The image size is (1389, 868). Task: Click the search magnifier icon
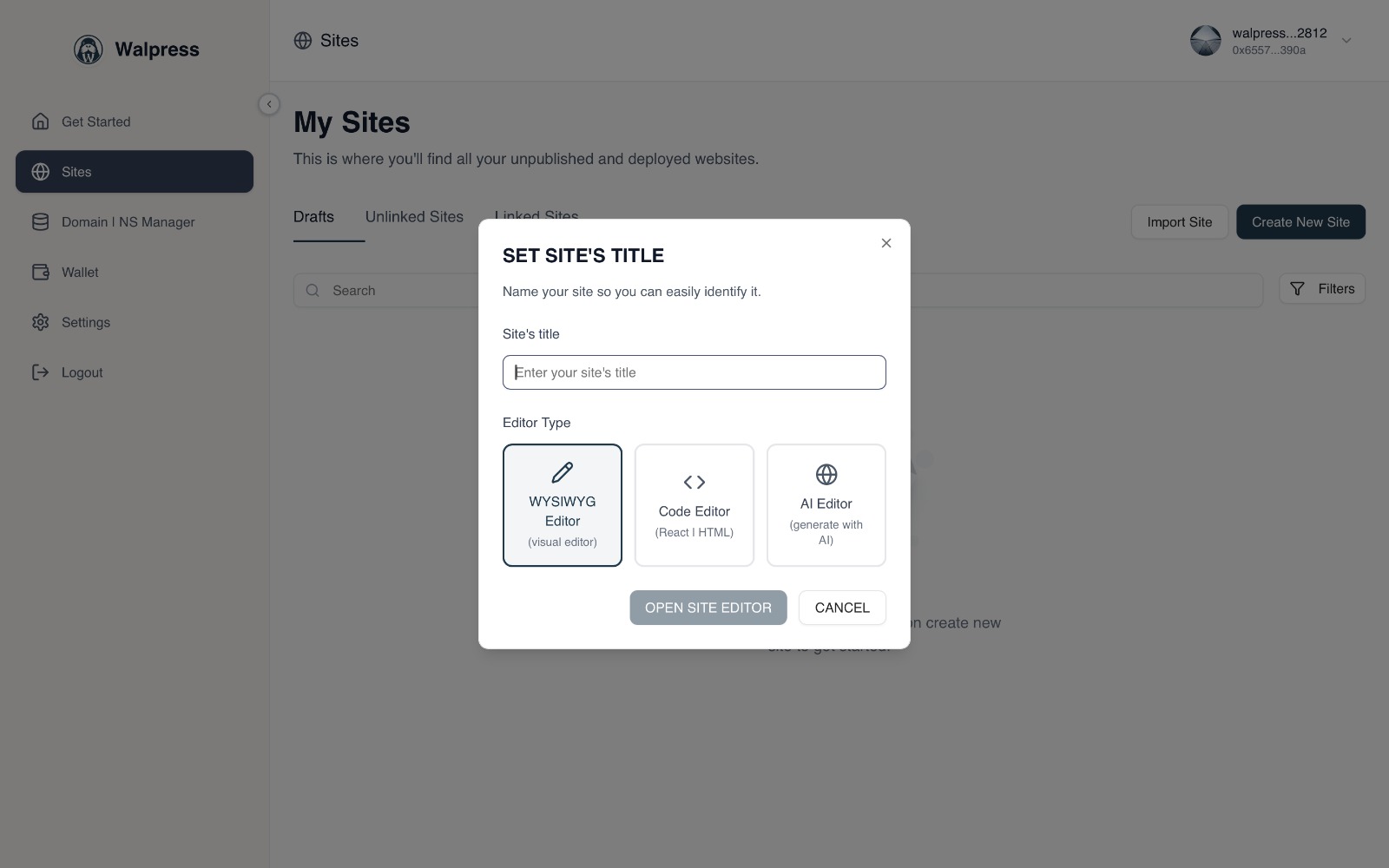313,290
